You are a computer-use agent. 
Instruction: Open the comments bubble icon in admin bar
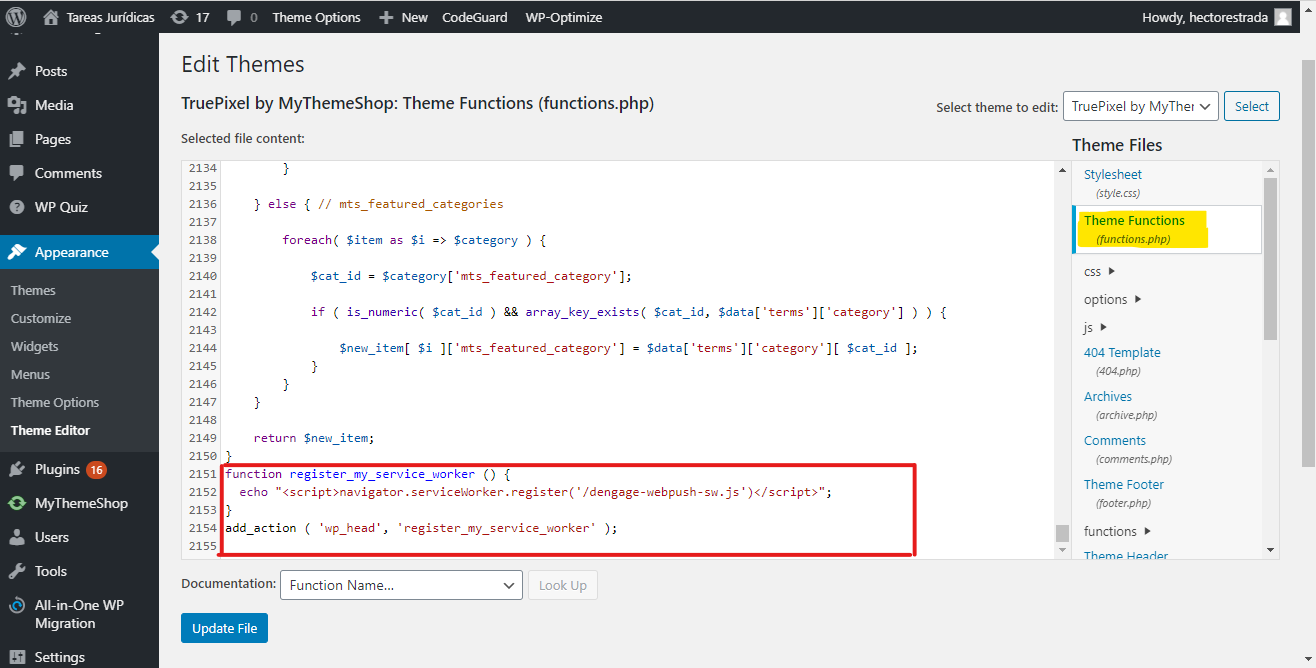click(233, 17)
